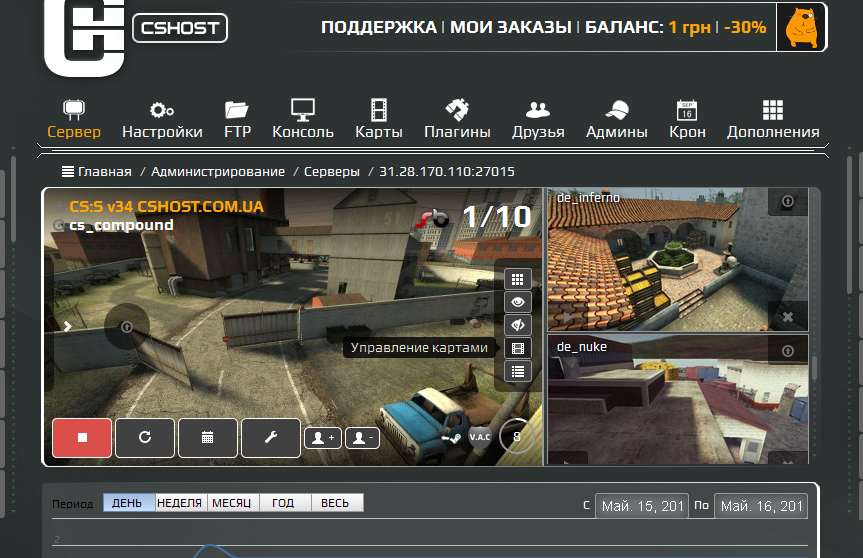Click the Steam key check icon

451,438
